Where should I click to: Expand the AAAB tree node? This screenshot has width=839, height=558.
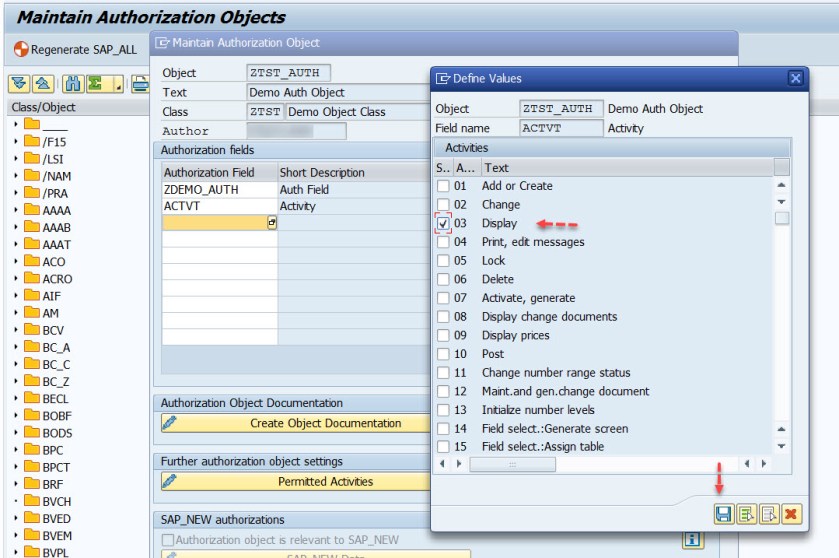click(x=16, y=227)
